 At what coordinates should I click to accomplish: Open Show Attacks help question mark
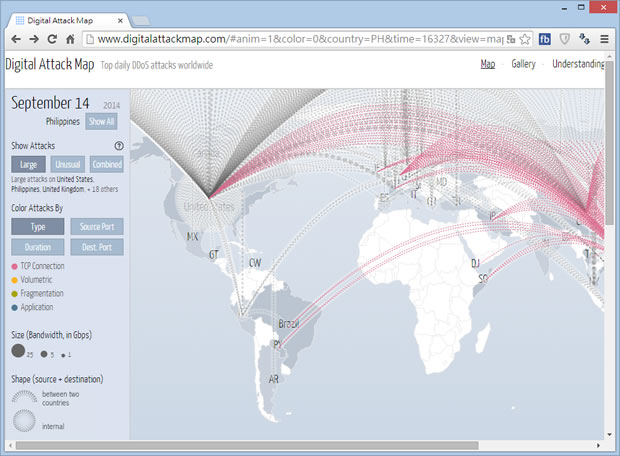coord(119,146)
